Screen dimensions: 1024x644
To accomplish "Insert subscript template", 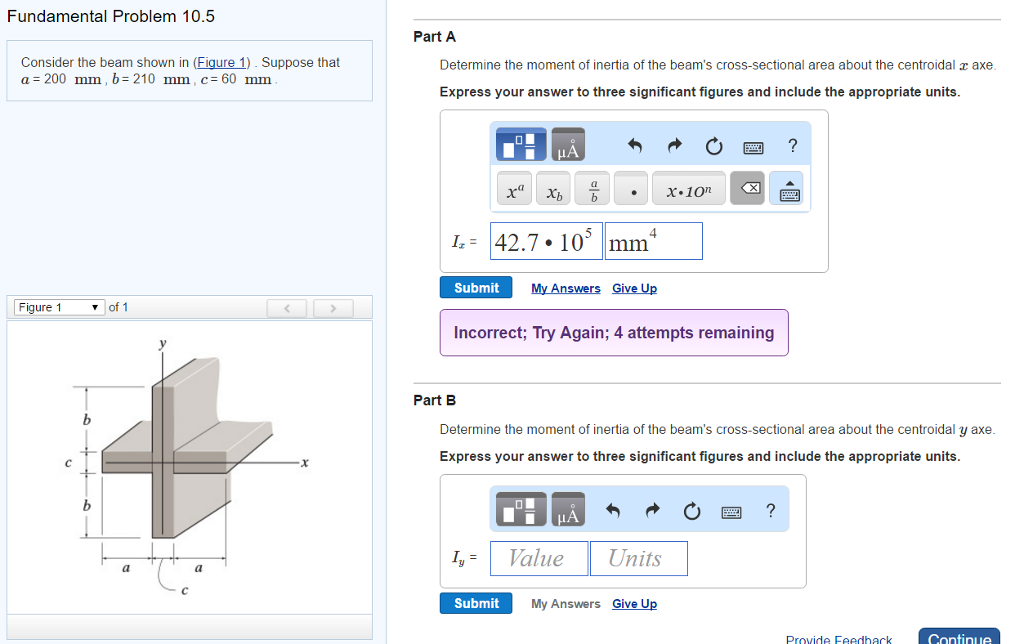I will (x=553, y=189).
